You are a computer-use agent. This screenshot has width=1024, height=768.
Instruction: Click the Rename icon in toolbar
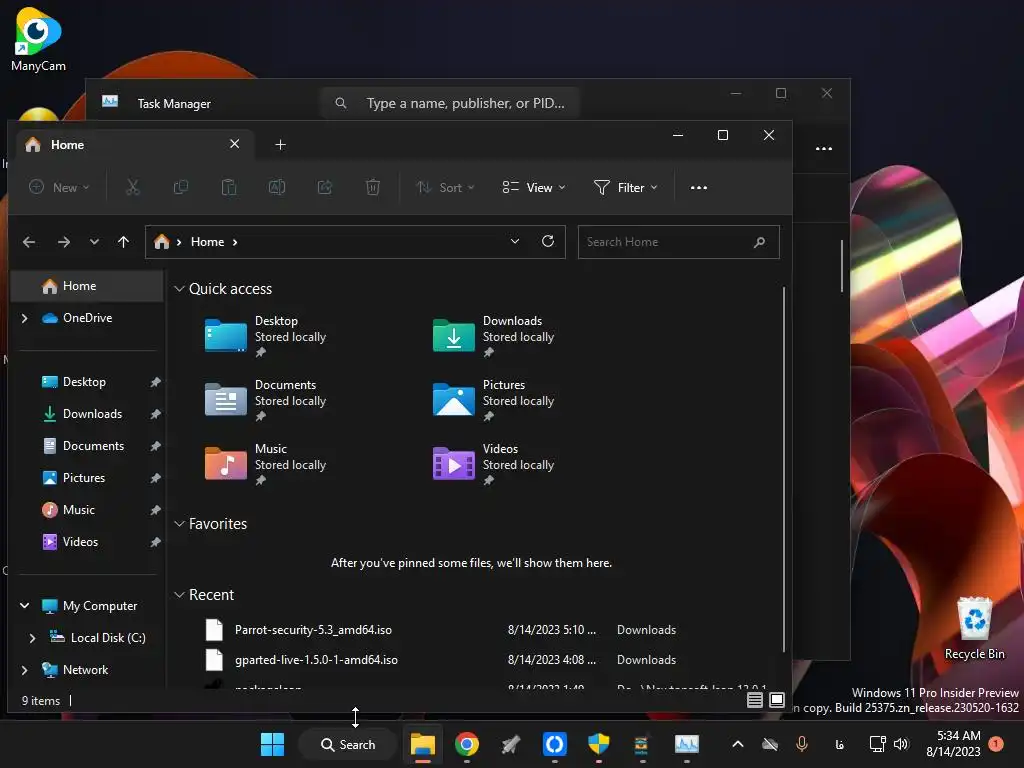pyautogui.click(x=277, y=187)
